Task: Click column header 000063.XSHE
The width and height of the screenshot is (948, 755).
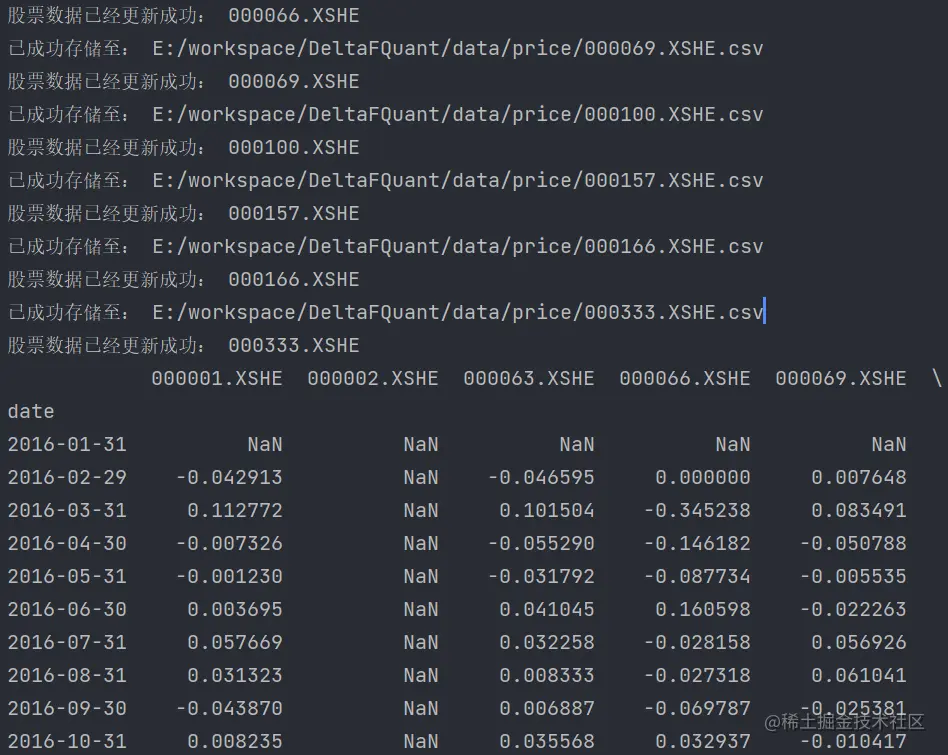Action: point(529,378)
